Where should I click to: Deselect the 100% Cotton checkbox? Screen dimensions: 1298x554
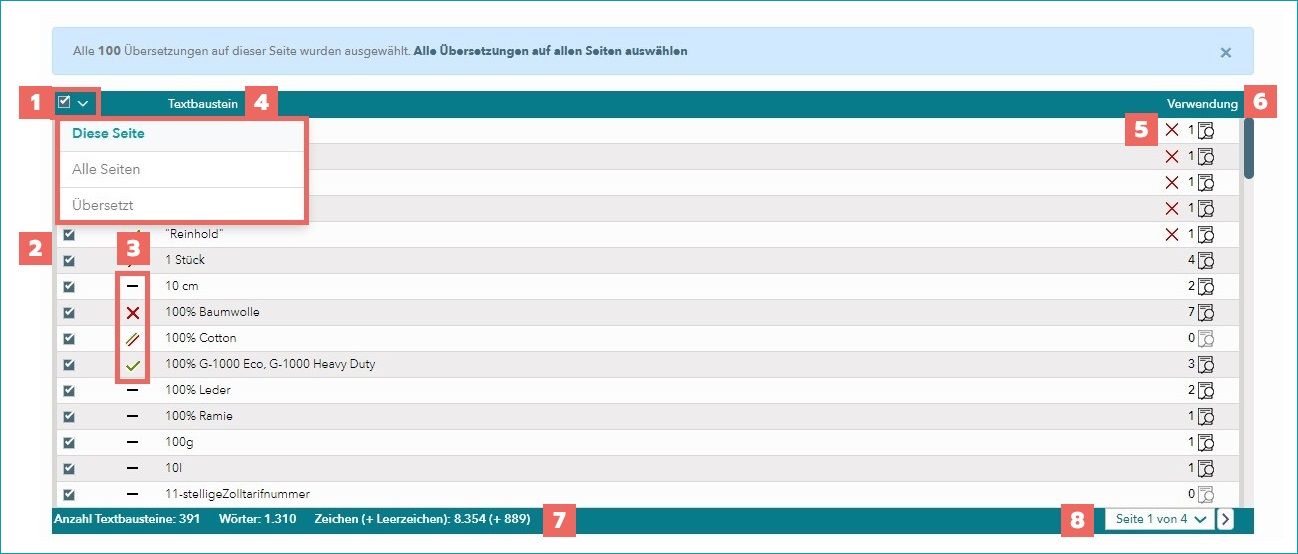click(x=69, y=338)
